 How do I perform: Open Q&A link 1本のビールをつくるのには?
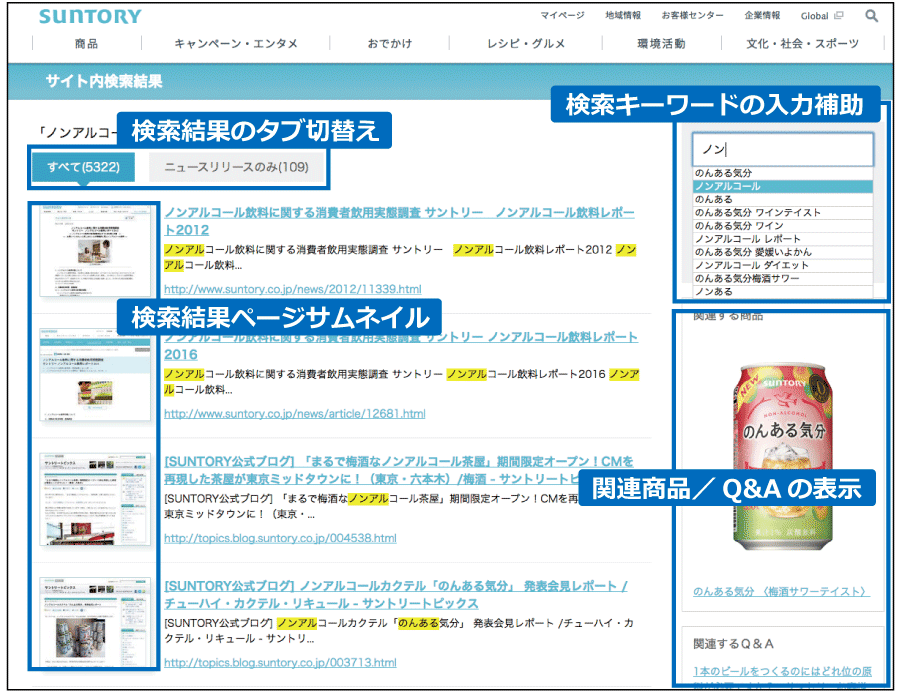(782, 671)
